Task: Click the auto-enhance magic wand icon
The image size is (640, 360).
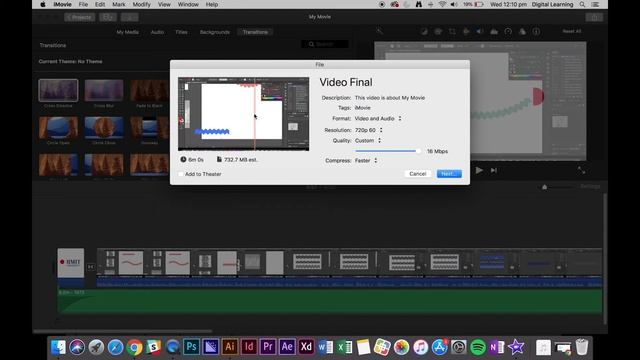Action: [x=380, y=31]
